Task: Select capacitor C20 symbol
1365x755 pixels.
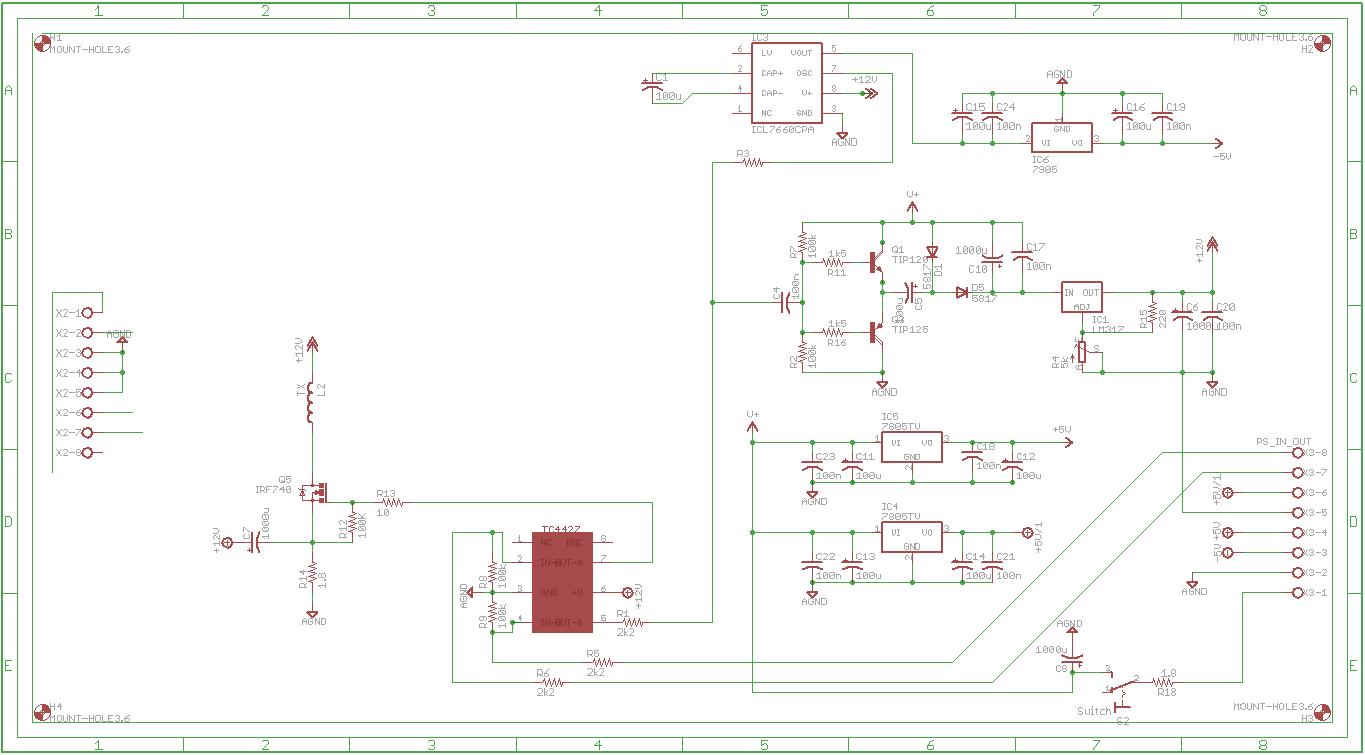Action: click(1212, 317)
